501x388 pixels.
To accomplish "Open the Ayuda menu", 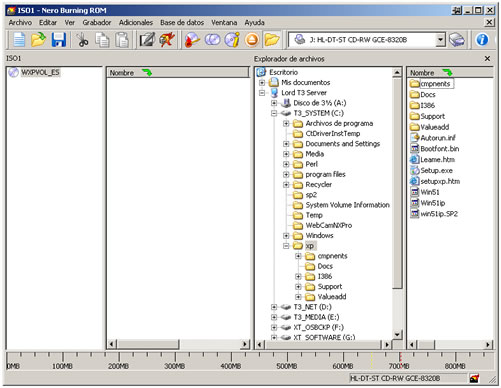I will (x=254, y=23).
